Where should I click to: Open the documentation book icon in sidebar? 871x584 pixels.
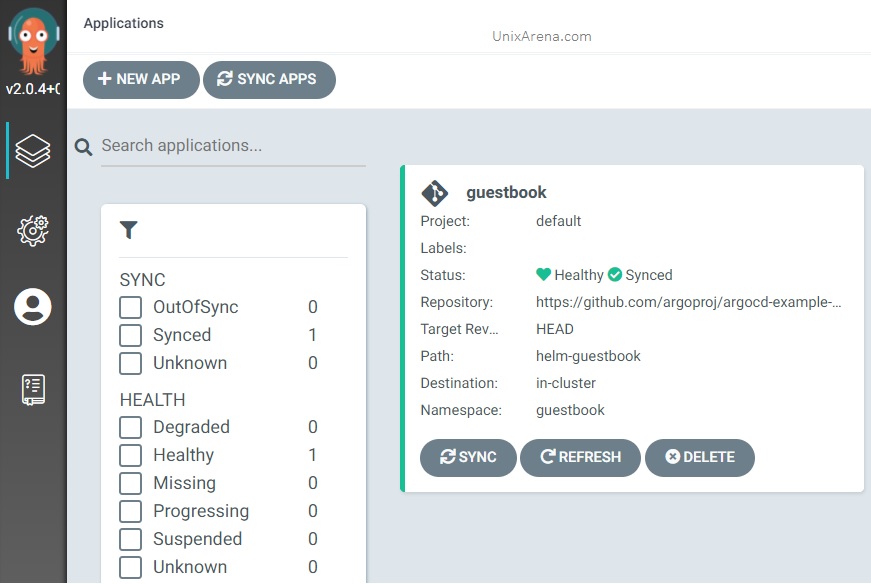[33, 390]
